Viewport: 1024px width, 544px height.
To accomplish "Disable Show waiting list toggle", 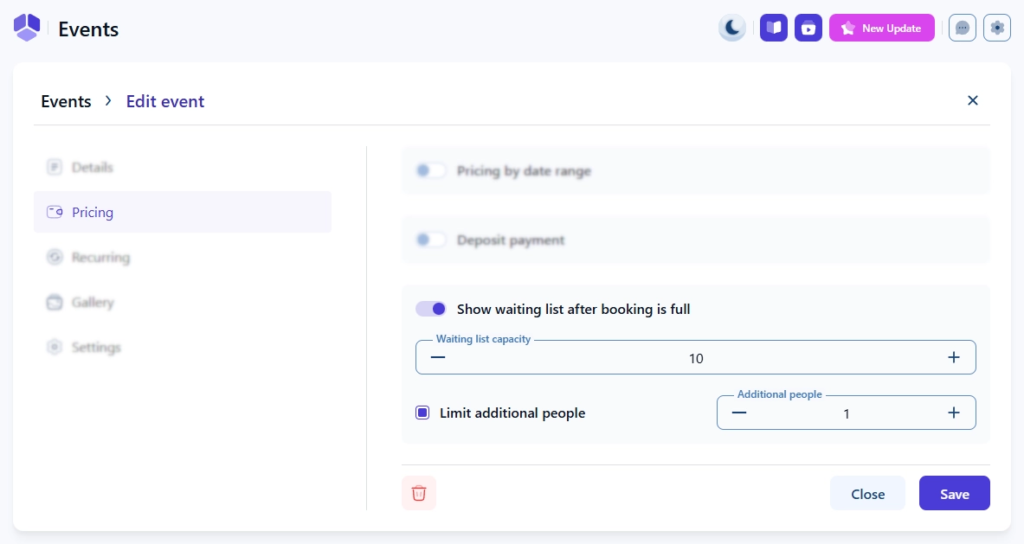I will [x=431, y=309].
